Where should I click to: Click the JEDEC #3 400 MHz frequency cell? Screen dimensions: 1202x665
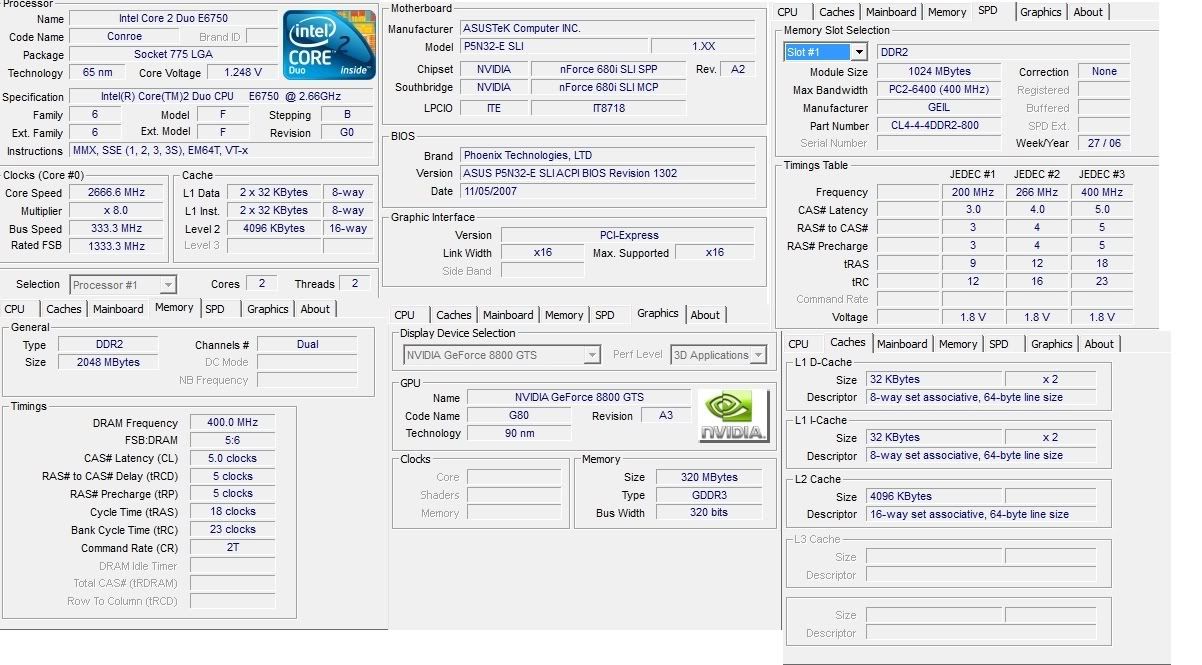1102,192
